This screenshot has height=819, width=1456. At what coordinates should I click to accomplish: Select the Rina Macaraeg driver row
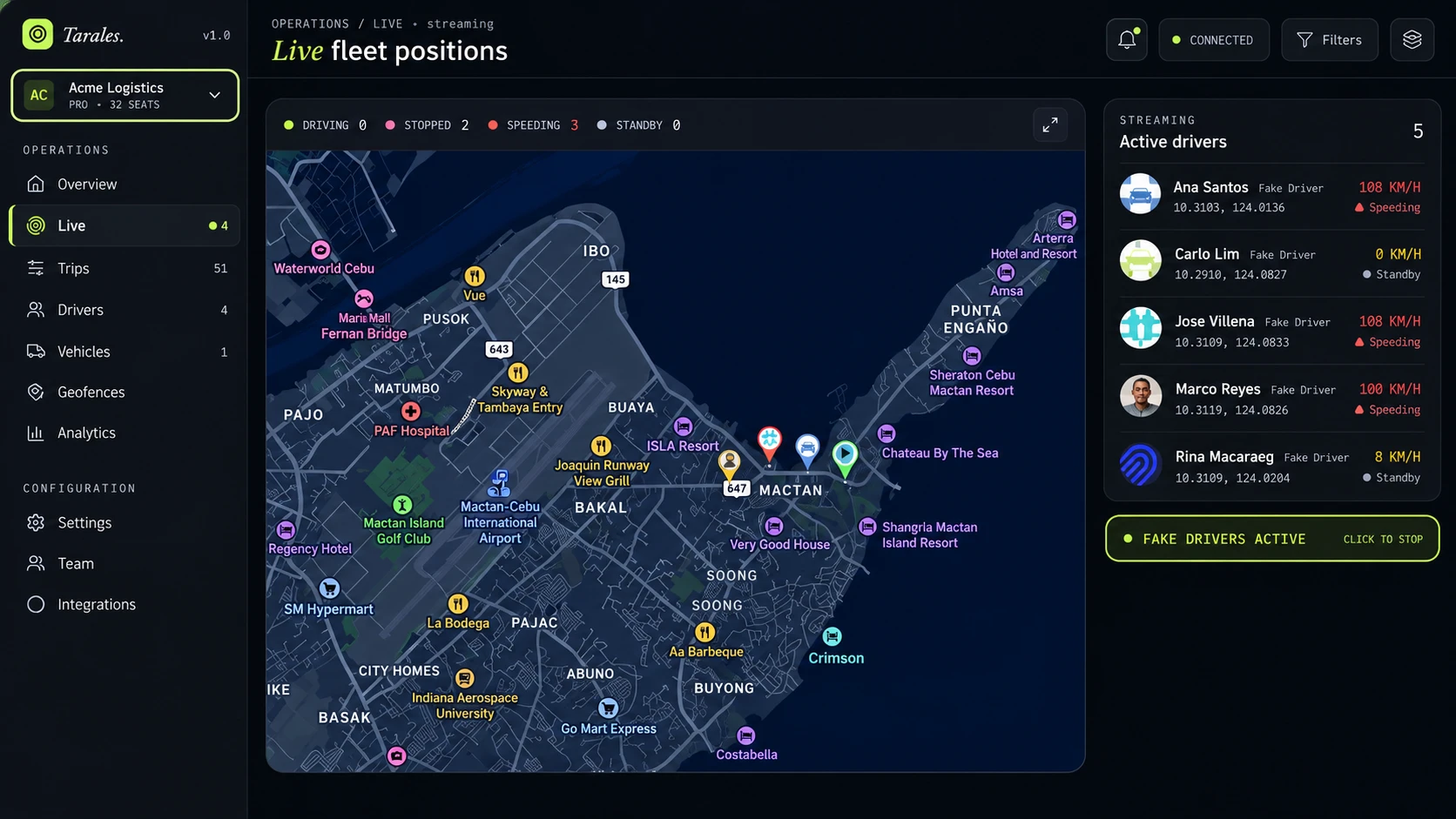coord(1271,467)
